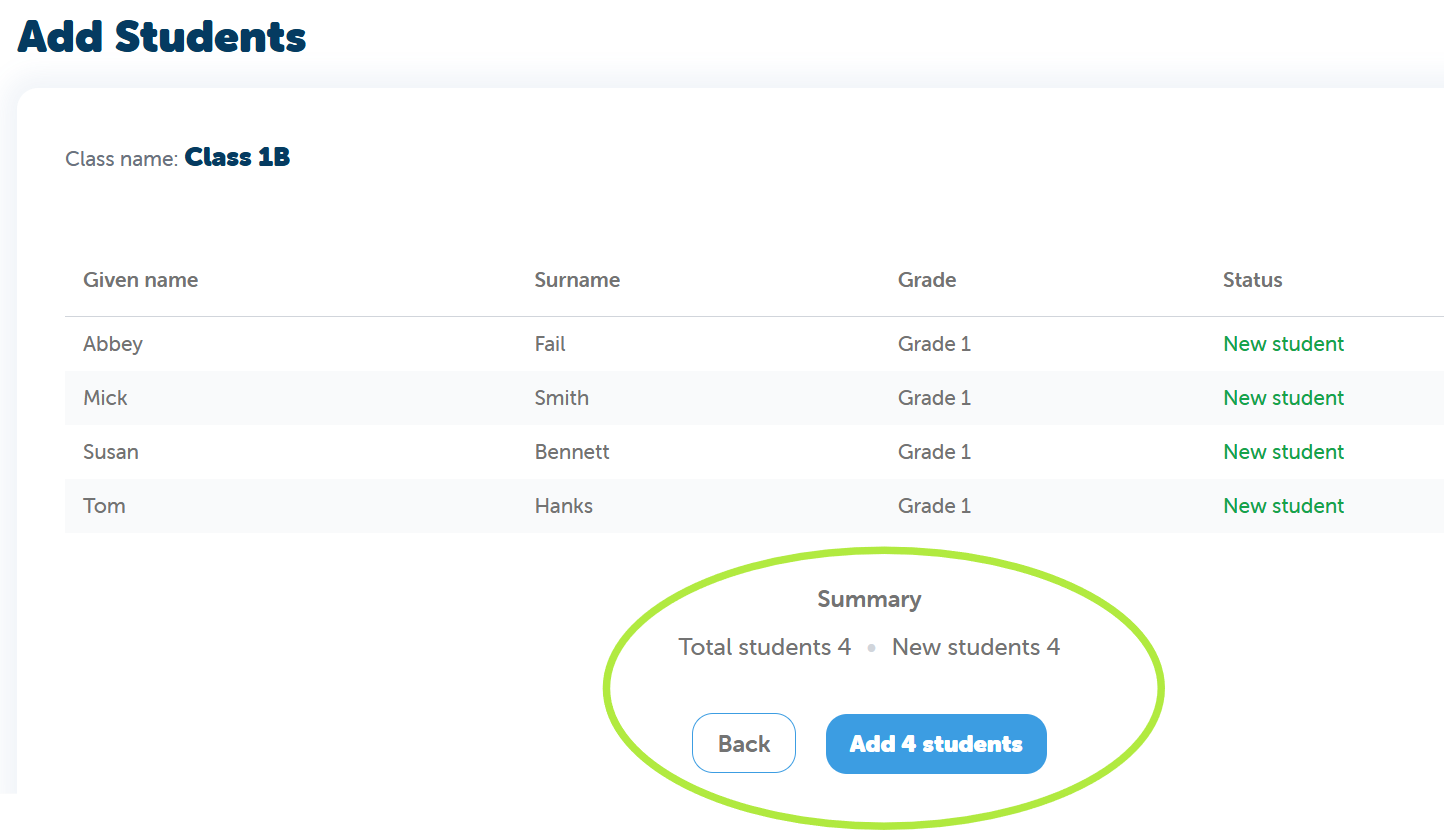The width and height of the screenshot is (1444, 830).
Task: Click the Status column header
Action: pyautogui.click(x=1252, y=280)
